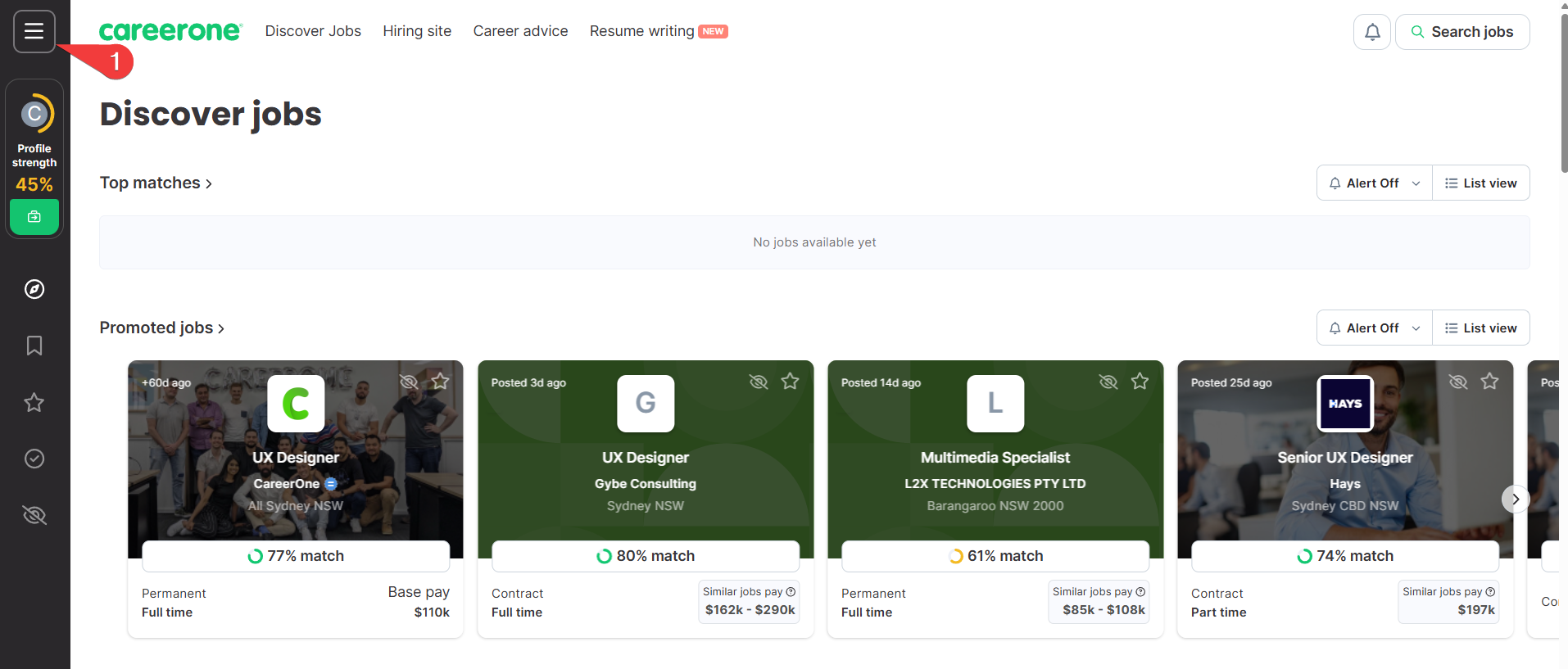Hide the Hays Senior UX Designer job
The image size is (1568, 669).
coord(1458,382)
